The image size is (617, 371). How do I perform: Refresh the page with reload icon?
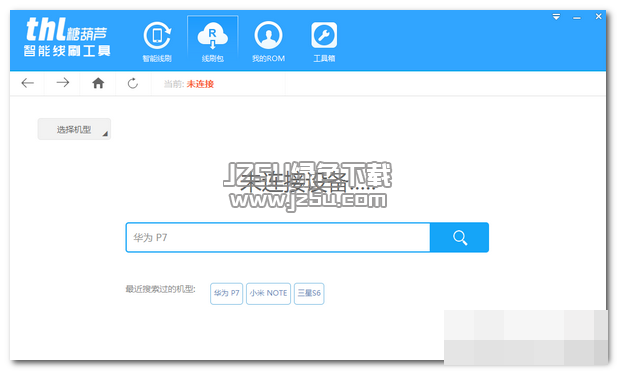[133, 83]
